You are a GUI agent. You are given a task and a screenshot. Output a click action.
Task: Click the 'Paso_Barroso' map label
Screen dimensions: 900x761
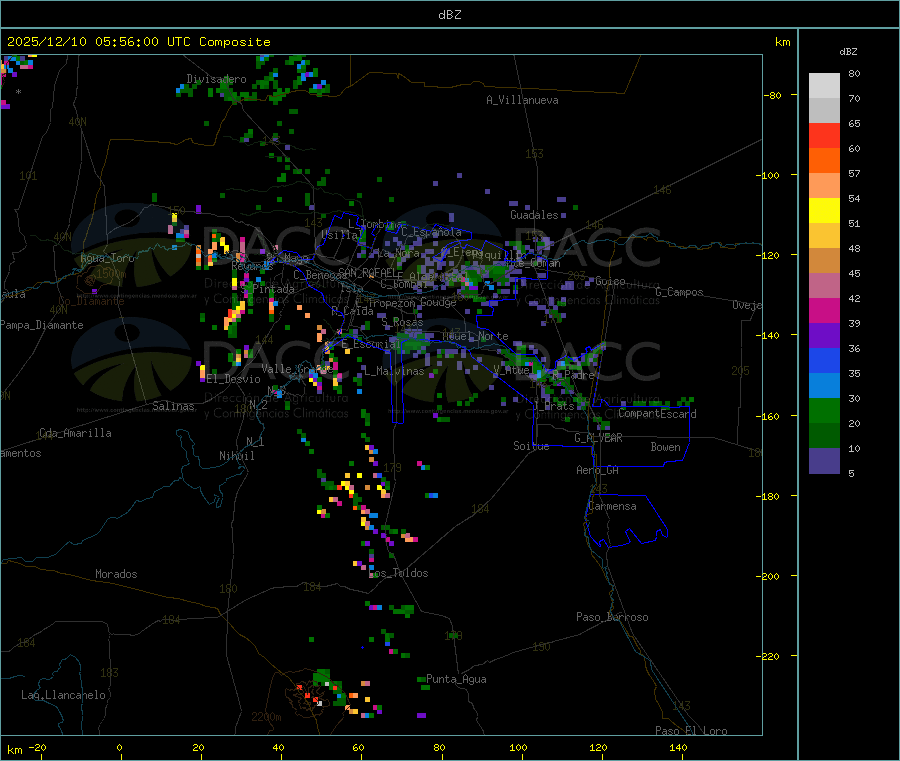click(612, 617)
